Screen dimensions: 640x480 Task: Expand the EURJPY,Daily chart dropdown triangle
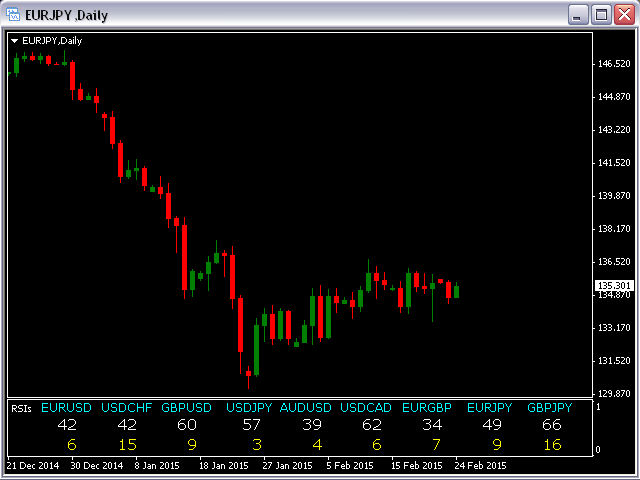click(14, 41)
